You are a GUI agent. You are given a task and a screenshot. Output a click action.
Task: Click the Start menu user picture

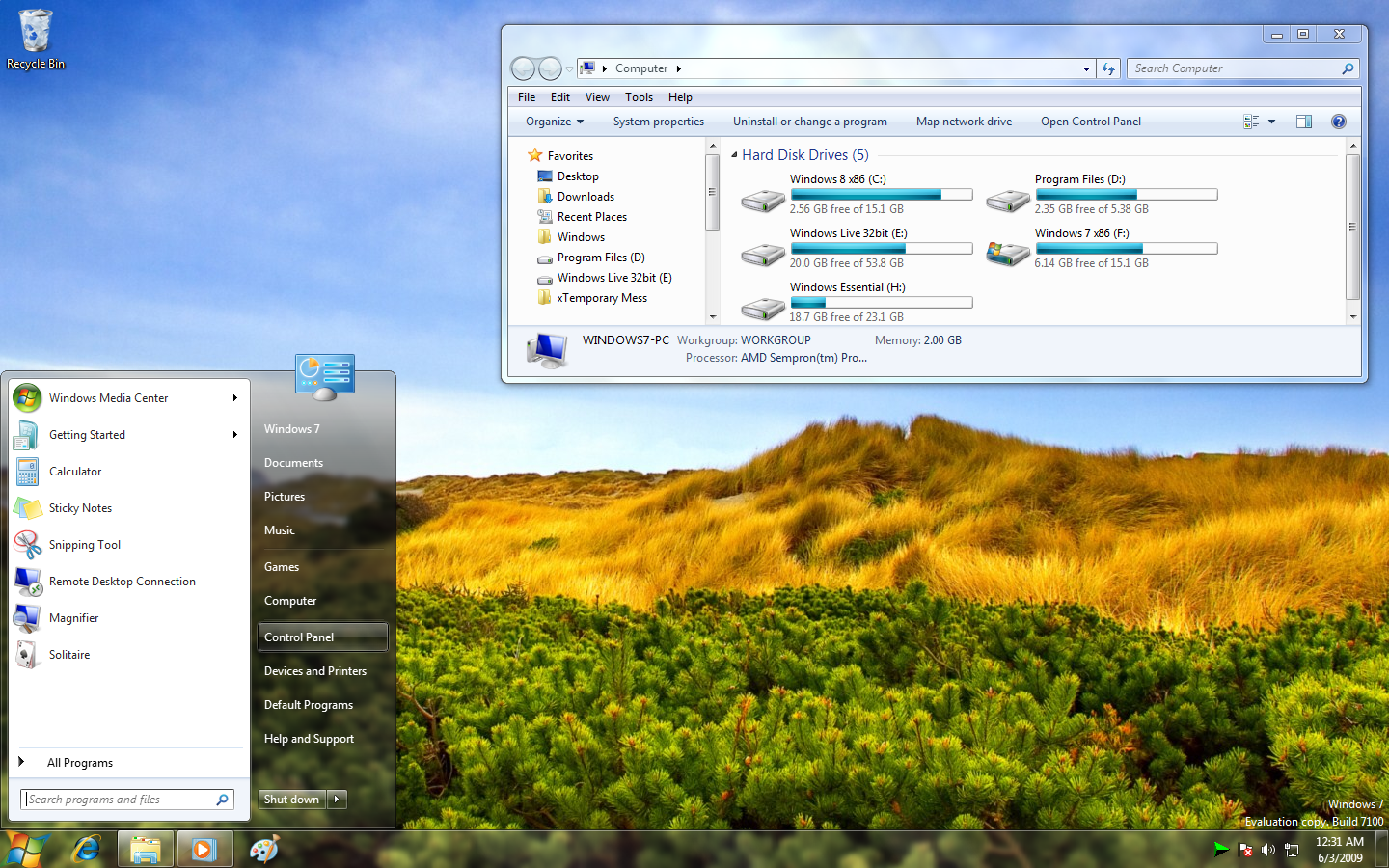coord(325,376)
